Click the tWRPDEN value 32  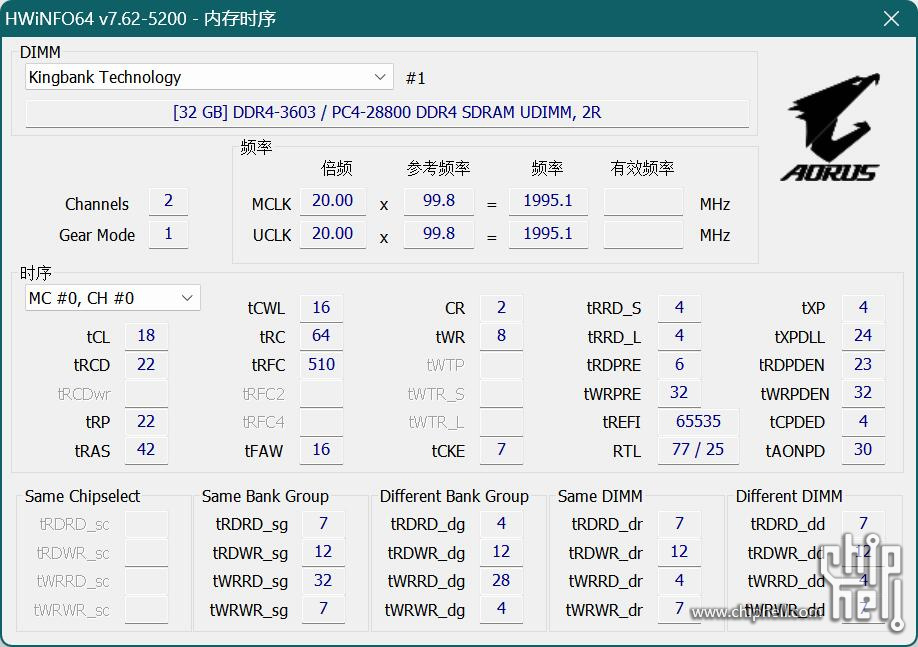[x=864, y=393]
